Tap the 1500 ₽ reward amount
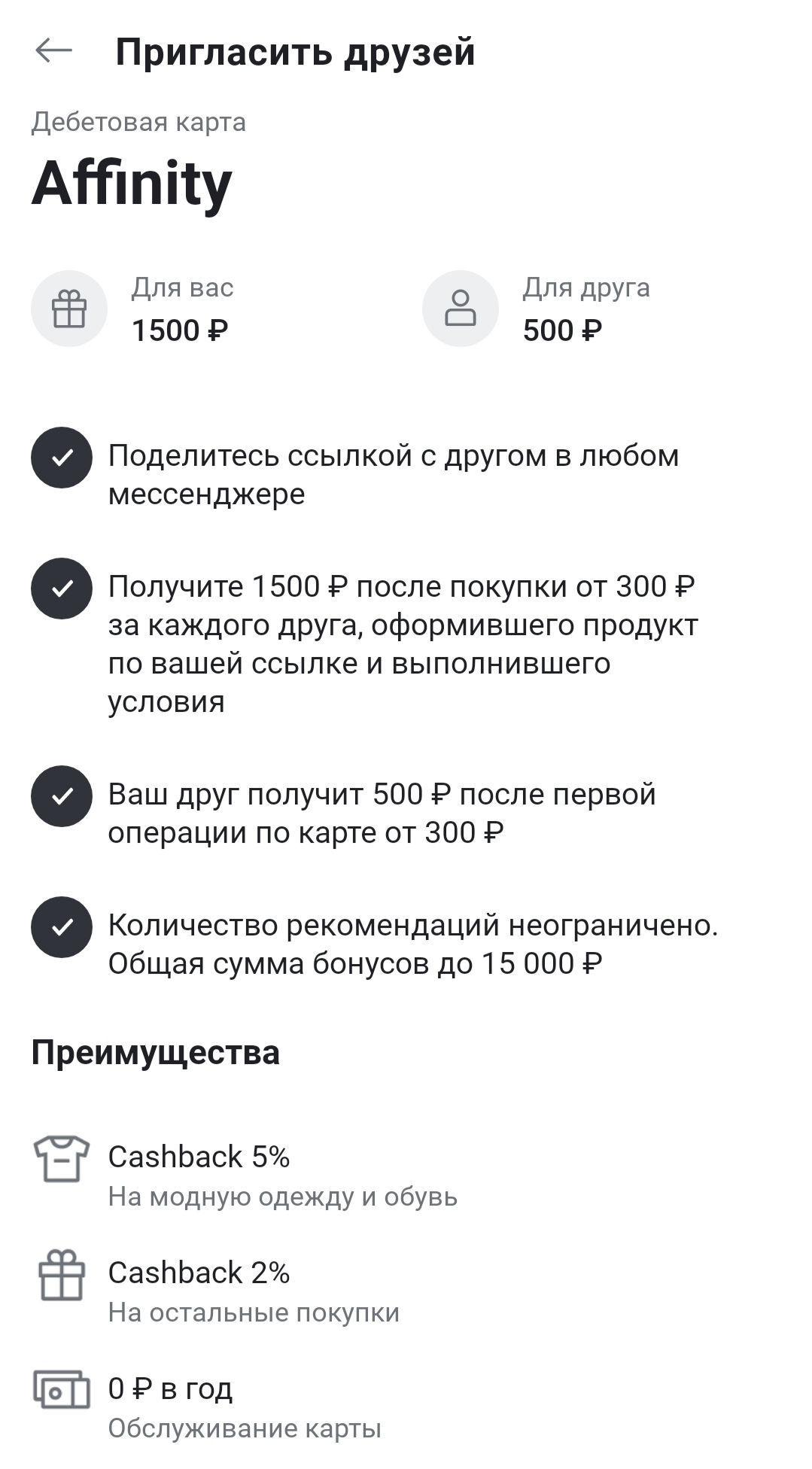The image size is (812, 1469). coord(180,330)
